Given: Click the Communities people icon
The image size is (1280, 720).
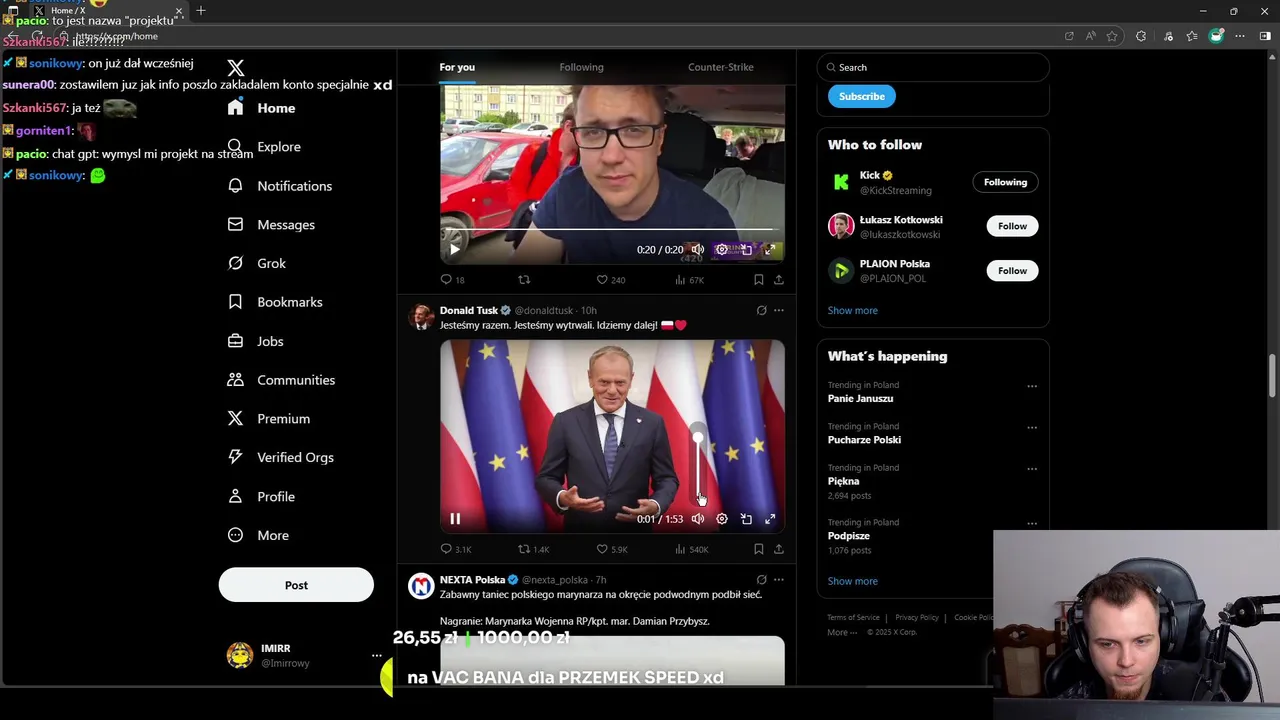Looking at the screenshot, I should point(235,380).
